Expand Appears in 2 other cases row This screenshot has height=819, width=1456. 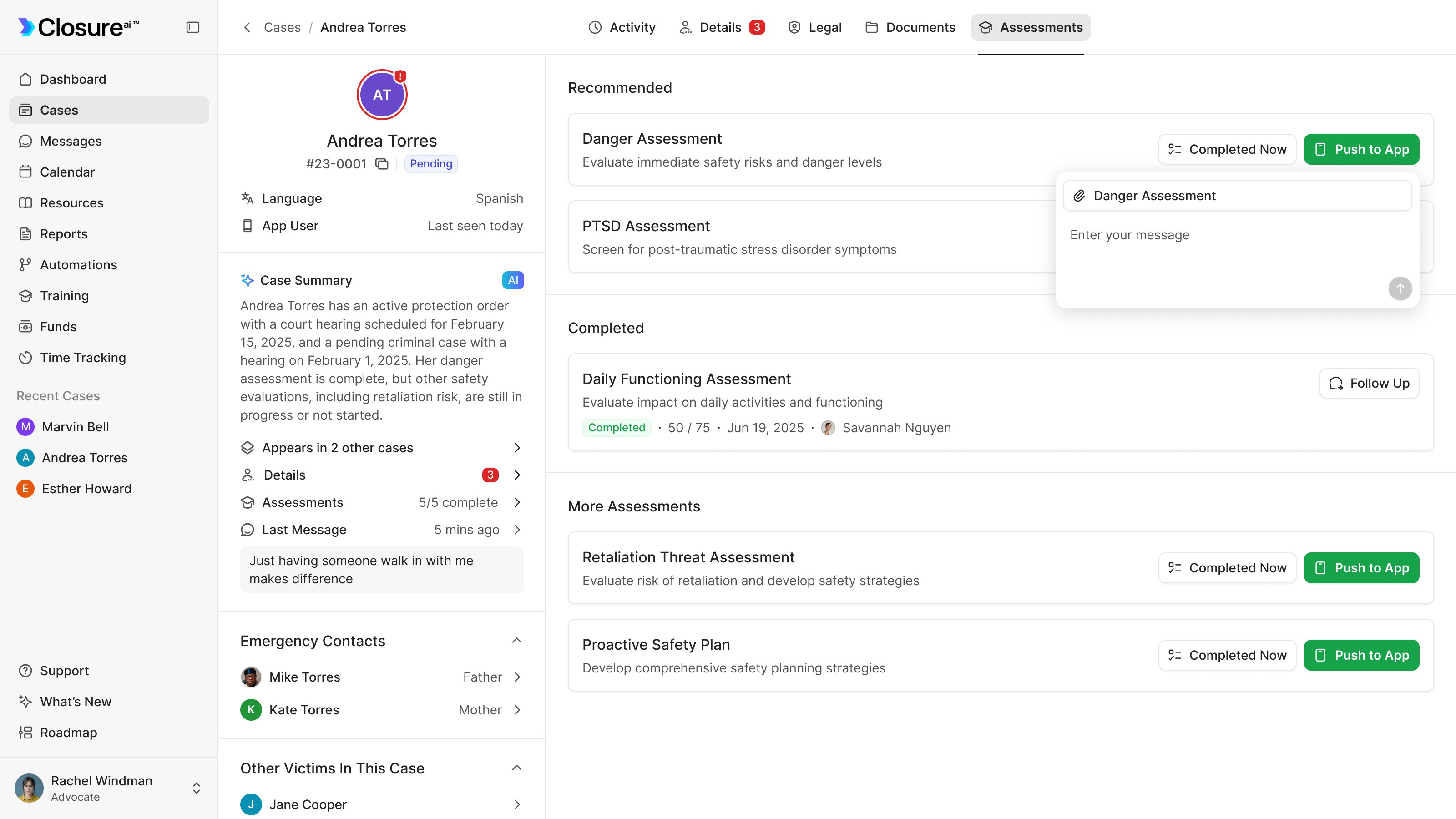(516, 448)
